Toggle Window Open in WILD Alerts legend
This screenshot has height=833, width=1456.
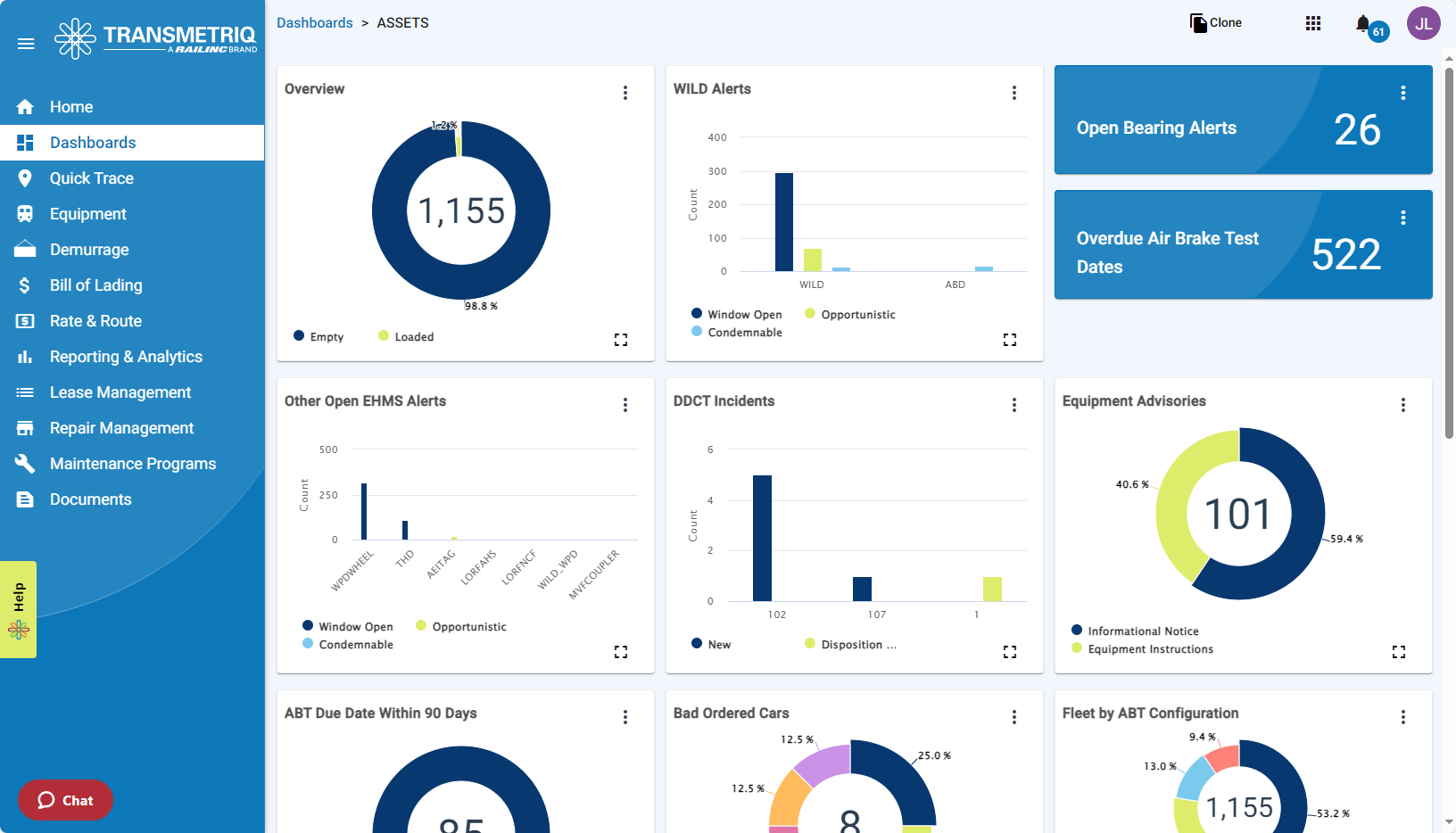[x=737, y=314]
